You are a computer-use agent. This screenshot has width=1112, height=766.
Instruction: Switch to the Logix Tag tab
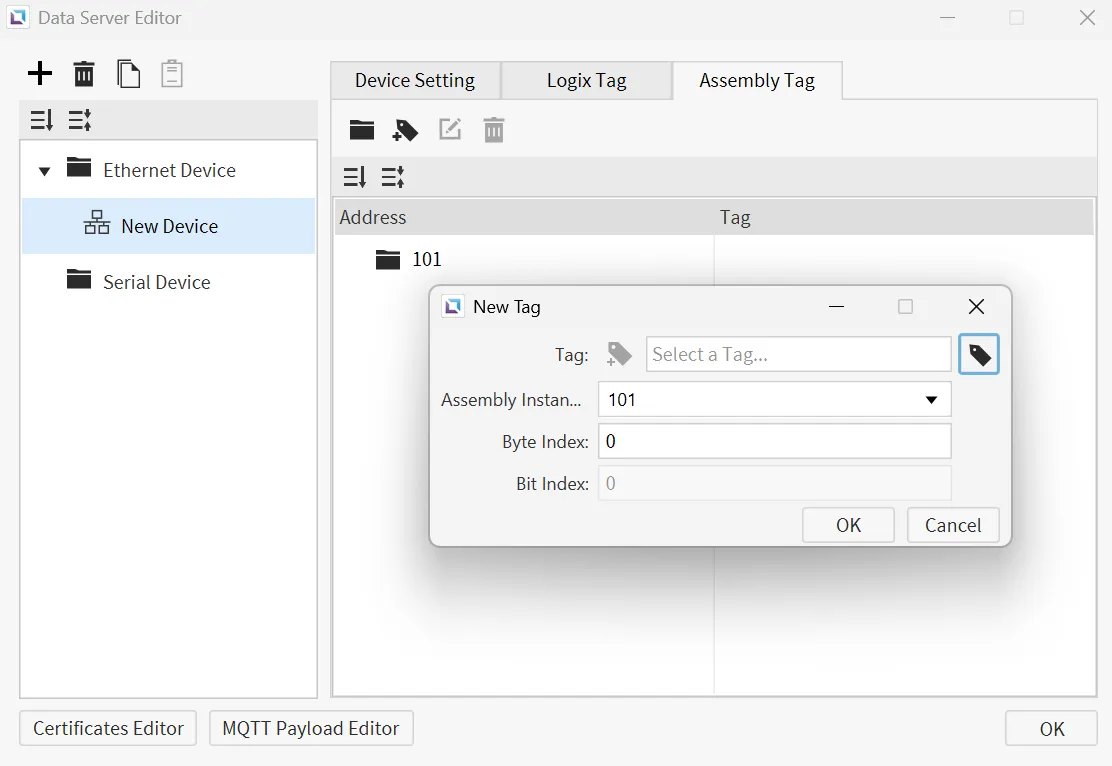coord(586,81)
